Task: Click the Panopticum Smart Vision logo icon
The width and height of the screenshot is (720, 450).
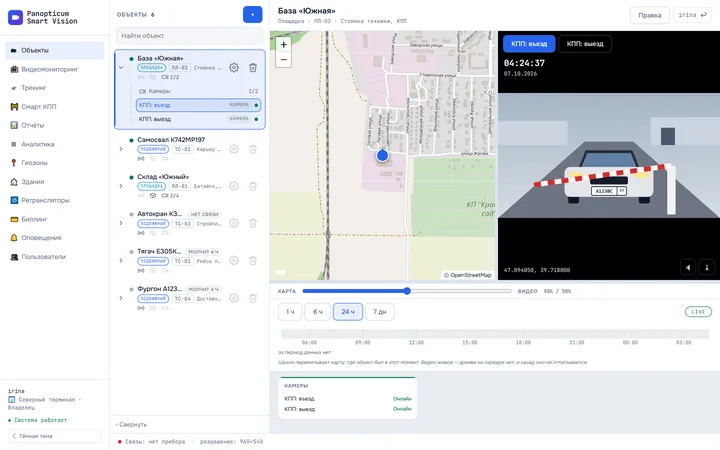Action: (15, 17)
